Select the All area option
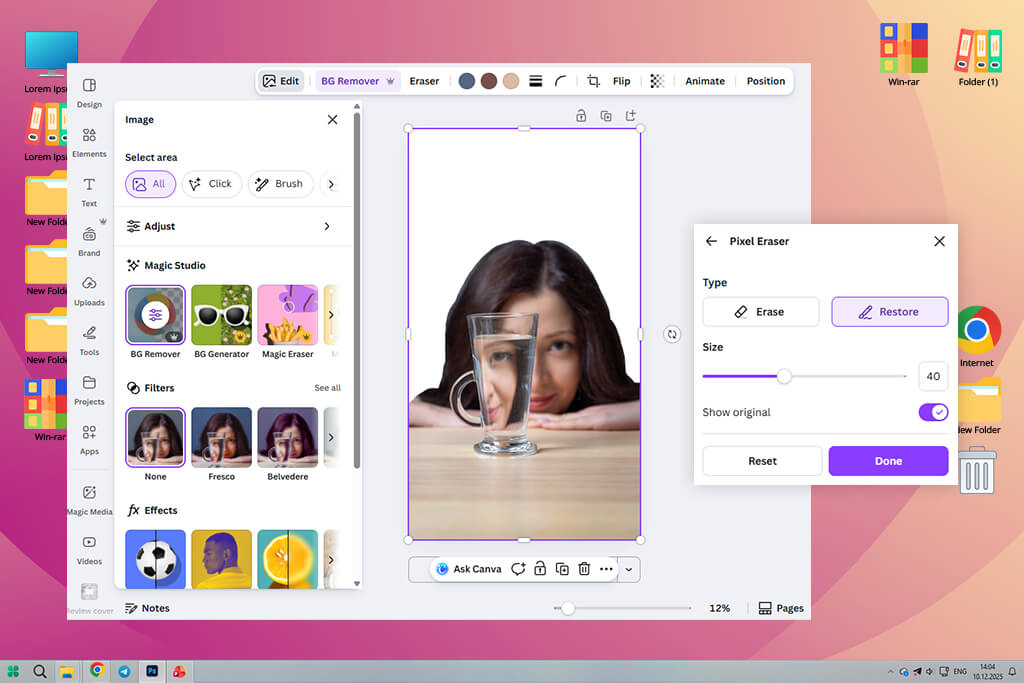The width and height of the screenshot is (1024, 683). pos(151,184)
